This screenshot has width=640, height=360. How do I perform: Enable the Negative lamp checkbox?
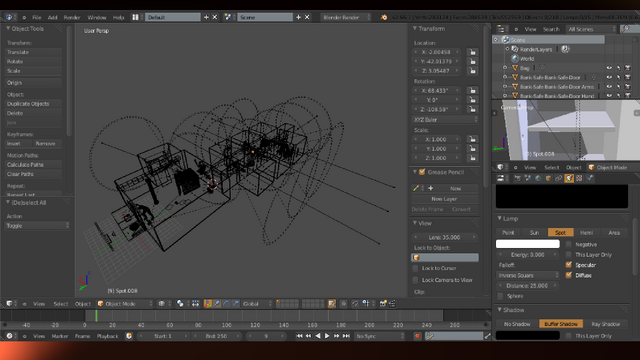(569, 244)
